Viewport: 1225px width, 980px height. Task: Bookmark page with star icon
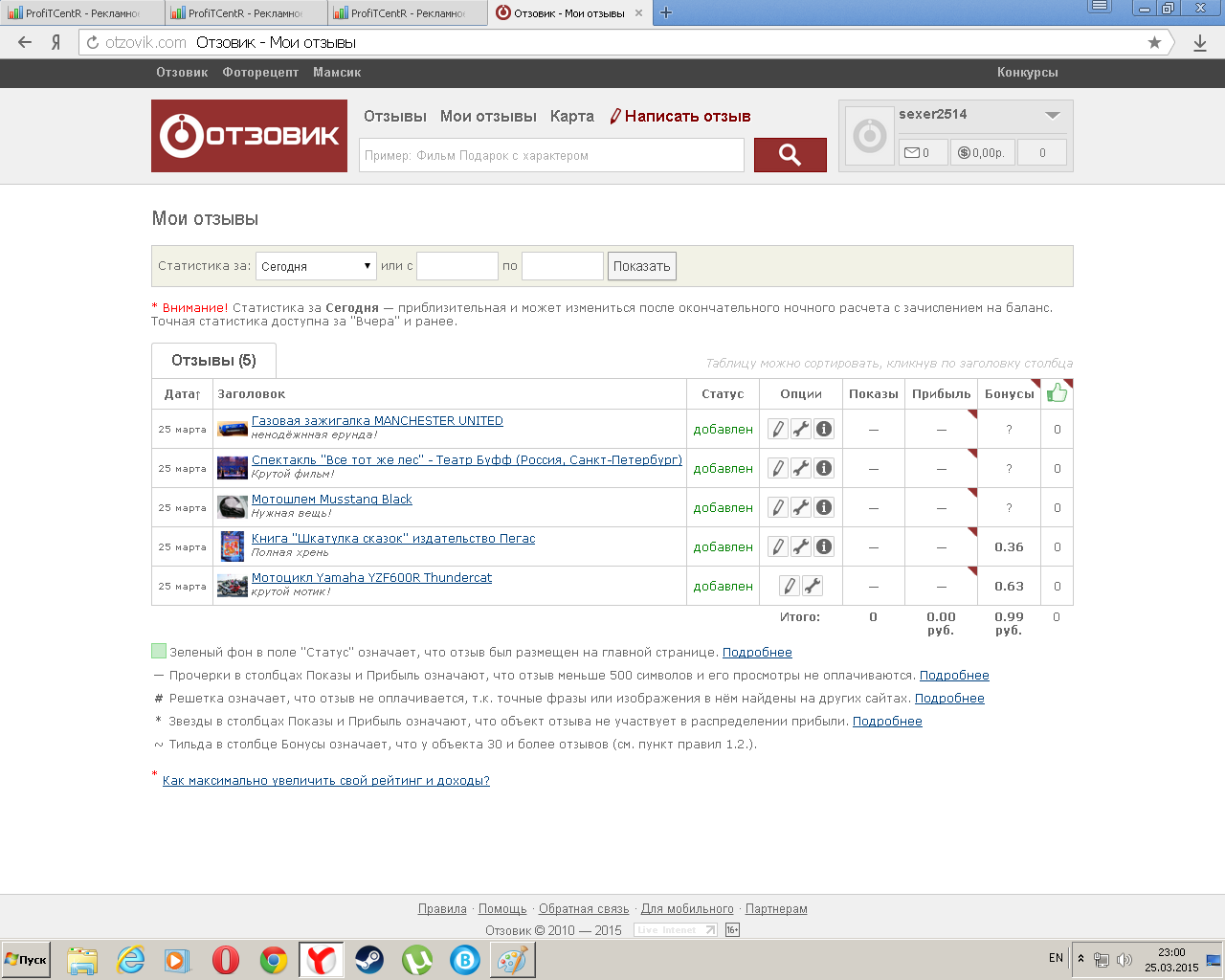coord(1154,42)
